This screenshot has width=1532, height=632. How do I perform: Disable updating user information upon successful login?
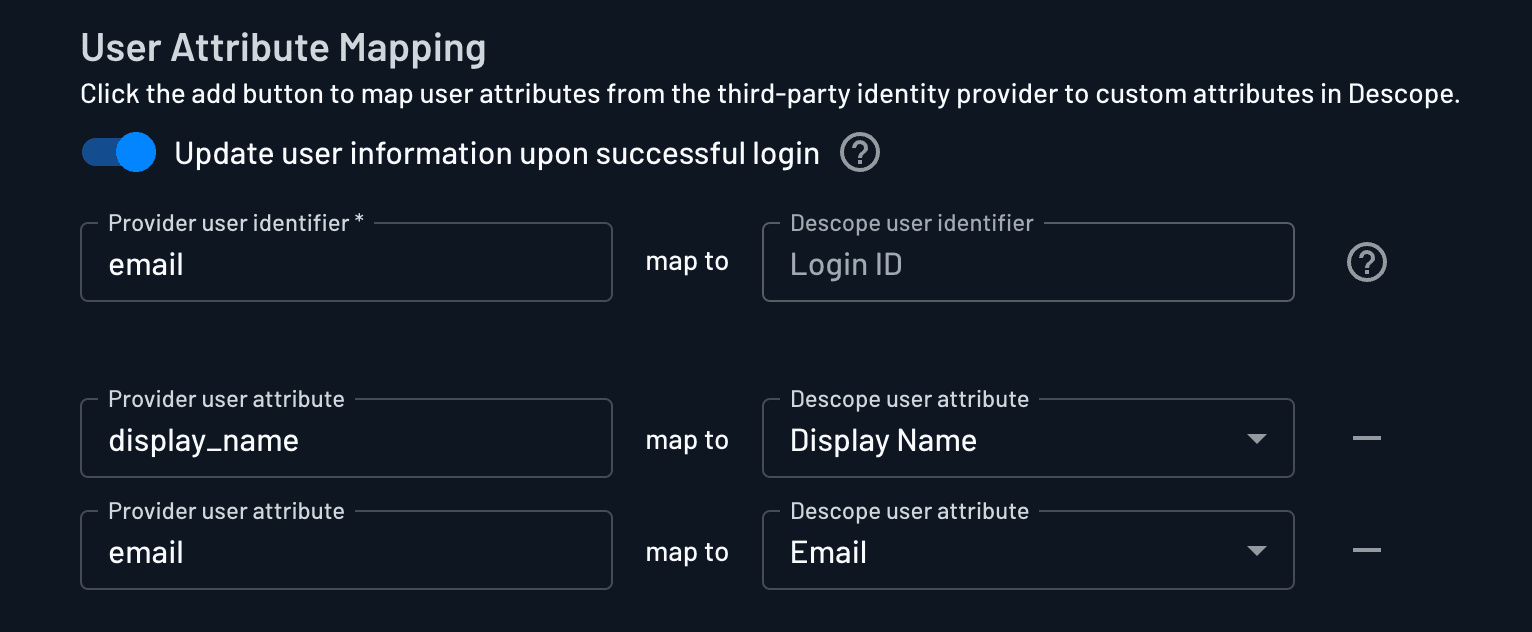tap(118, 152)
